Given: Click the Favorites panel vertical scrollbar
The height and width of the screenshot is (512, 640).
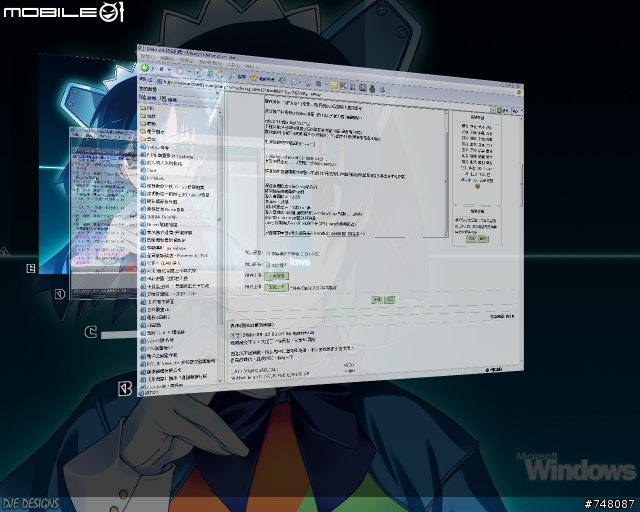Looking at the screenshot, I should pyautogui.click(x=220, y=245).
